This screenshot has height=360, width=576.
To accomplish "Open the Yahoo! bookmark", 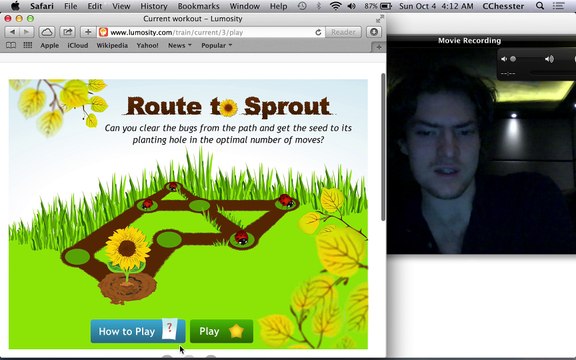I will pos(147,46).
